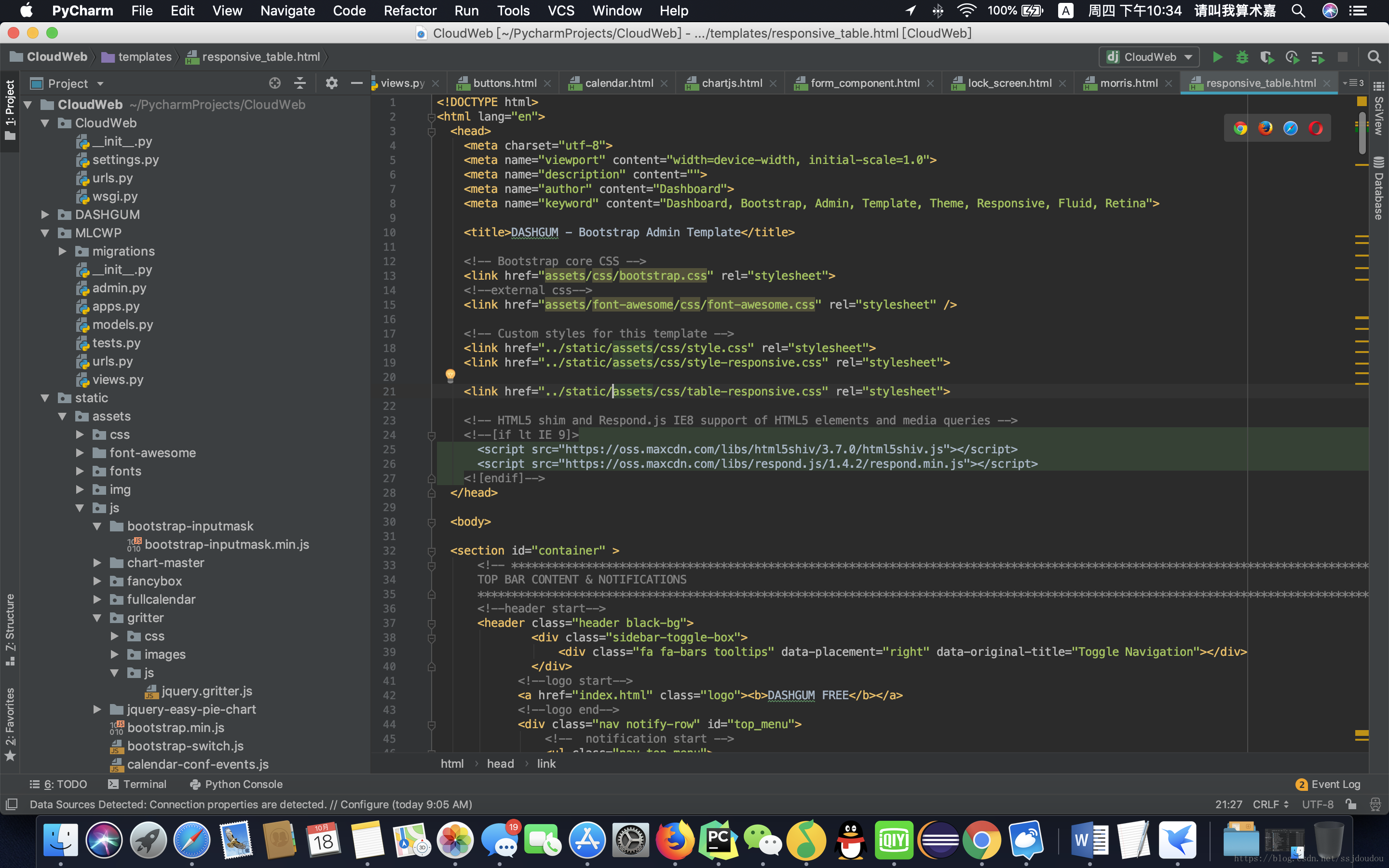Screen dimensions: 1389x868
Task: Click the concurrency diagram run icon
Action: coord(1317,57)
